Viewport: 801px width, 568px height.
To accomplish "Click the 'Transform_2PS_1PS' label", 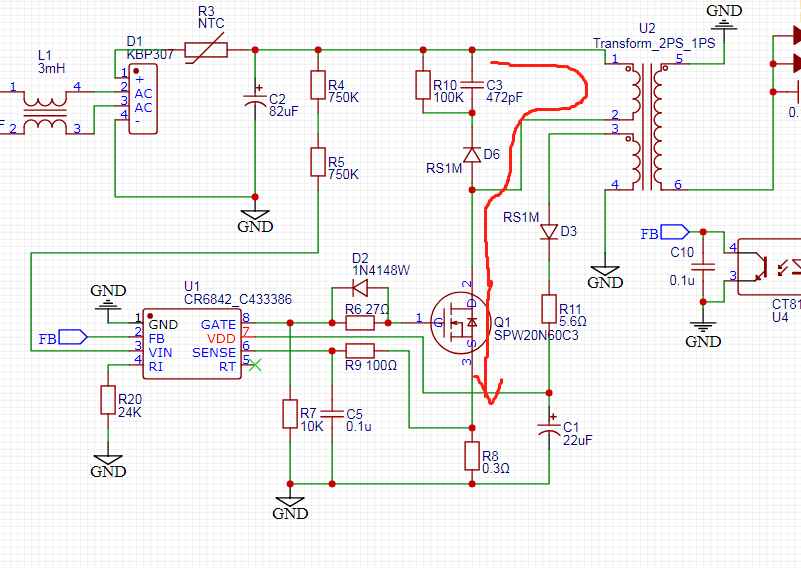I will (654, 43).
